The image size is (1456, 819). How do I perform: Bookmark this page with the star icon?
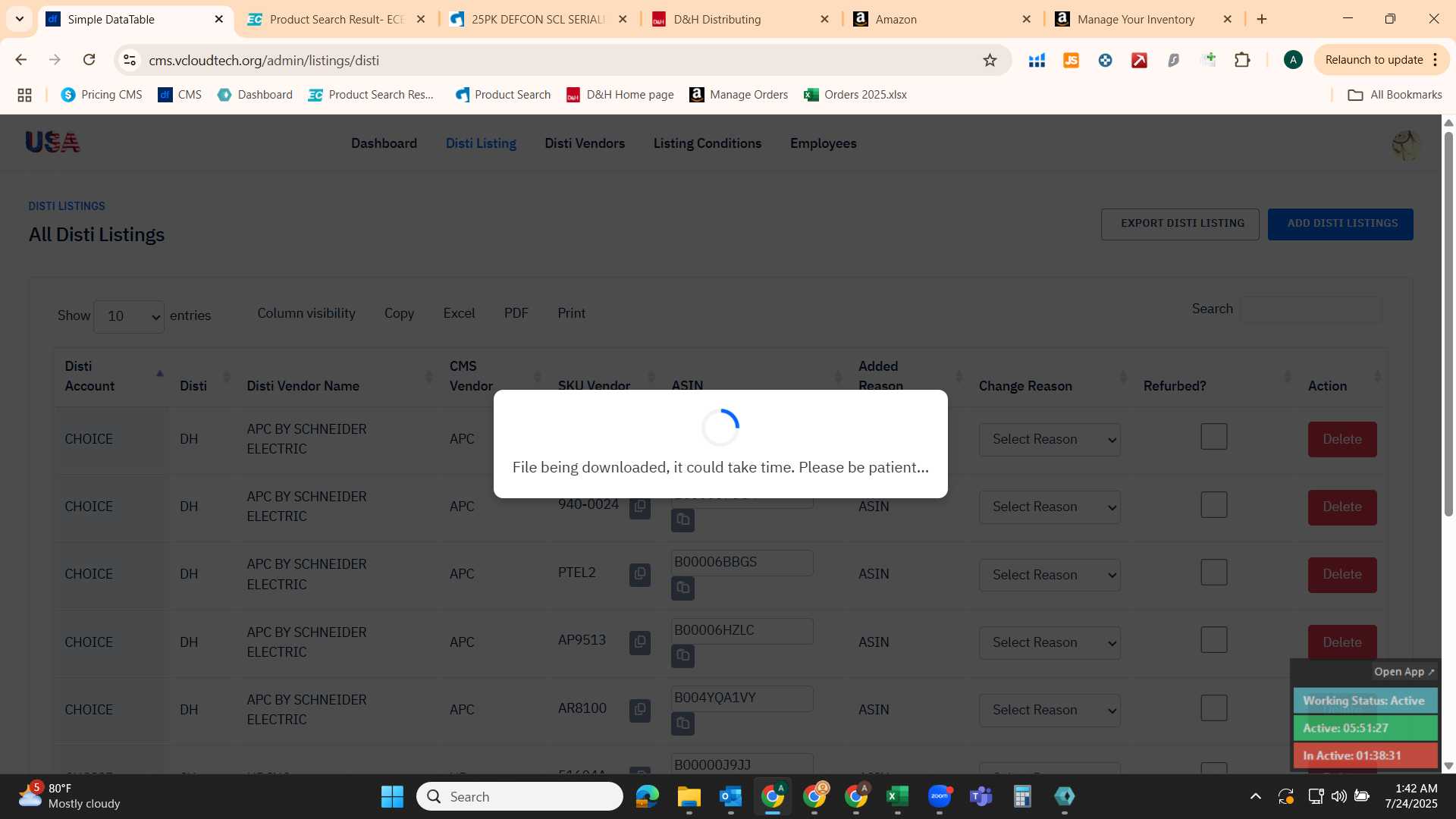click(990, 60)
